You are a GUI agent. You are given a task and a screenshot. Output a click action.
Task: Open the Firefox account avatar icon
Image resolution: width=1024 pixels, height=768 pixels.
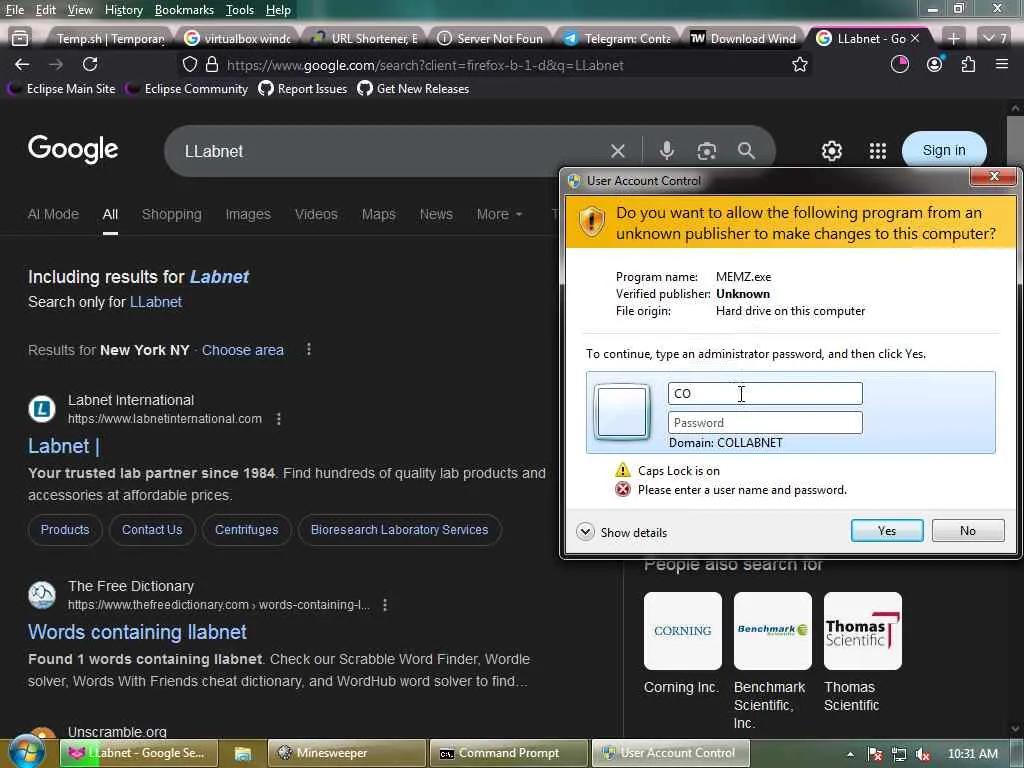click(x=935, y=64)
